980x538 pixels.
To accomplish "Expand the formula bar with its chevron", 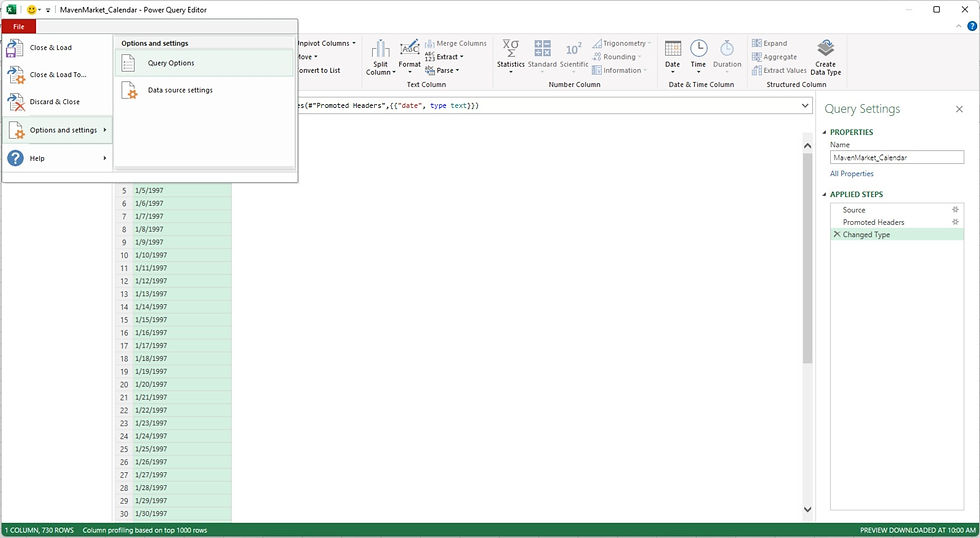I will point(805,106).
